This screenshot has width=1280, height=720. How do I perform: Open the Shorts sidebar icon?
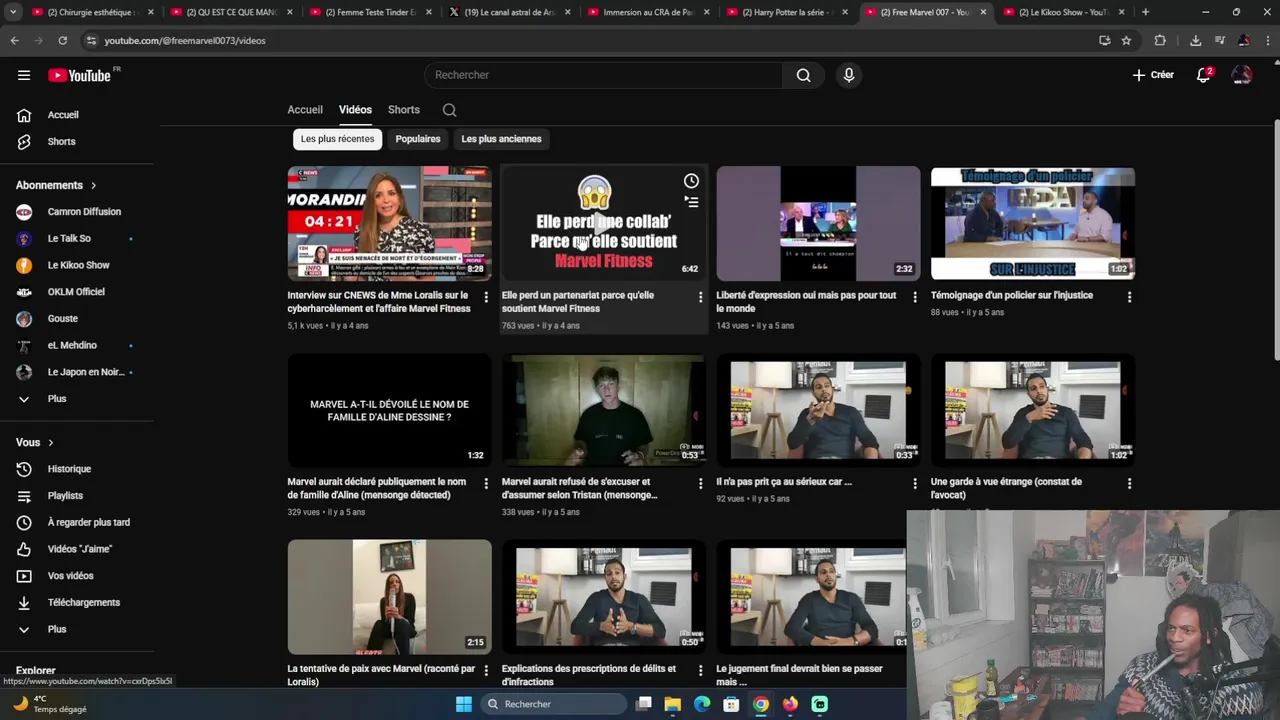point(24,142)
